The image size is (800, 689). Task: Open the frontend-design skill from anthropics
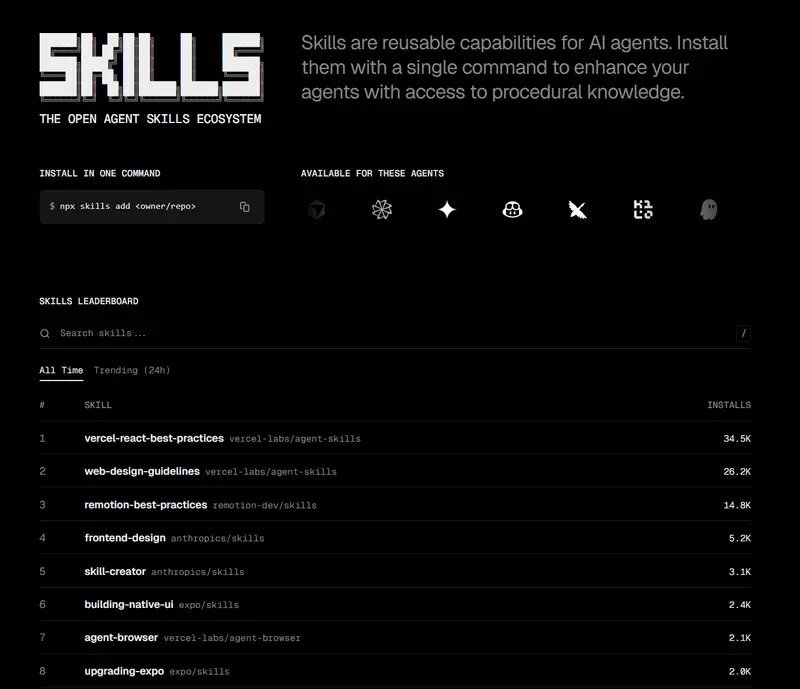[124, 538]
